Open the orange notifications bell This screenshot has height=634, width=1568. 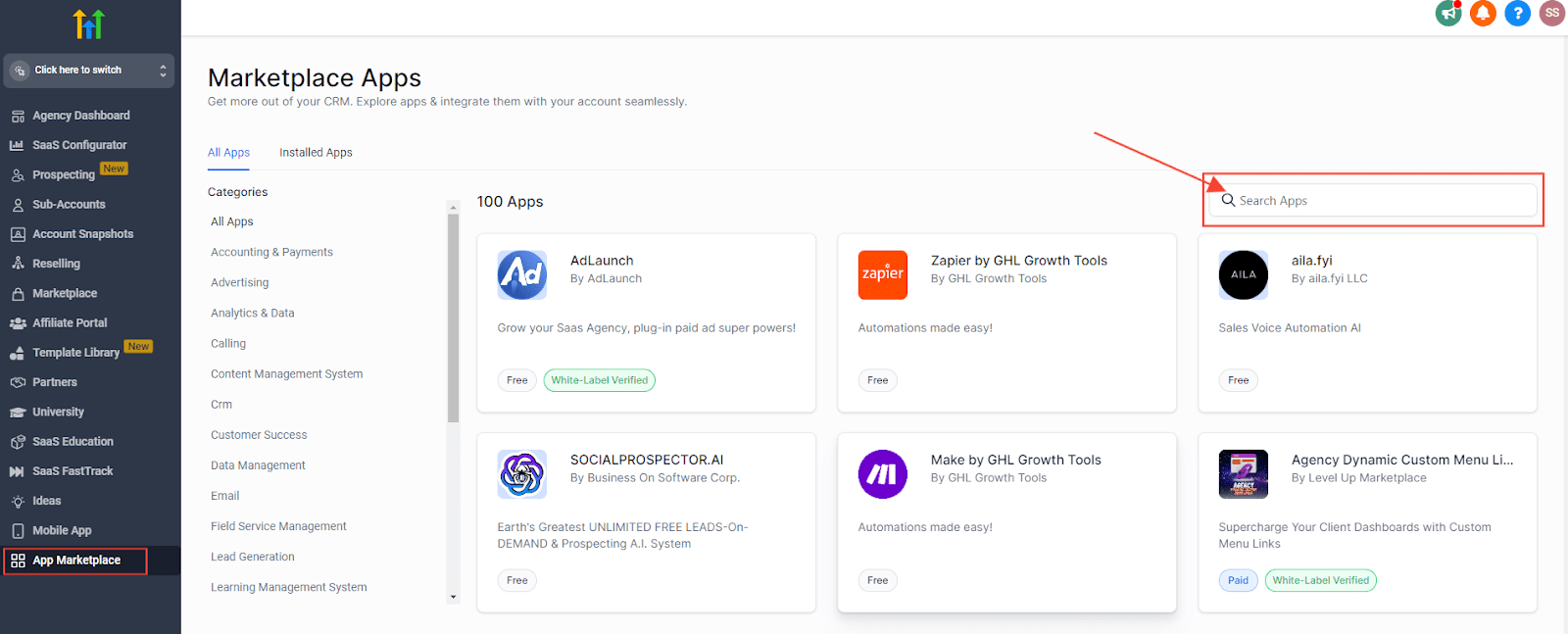[1483, 14]
